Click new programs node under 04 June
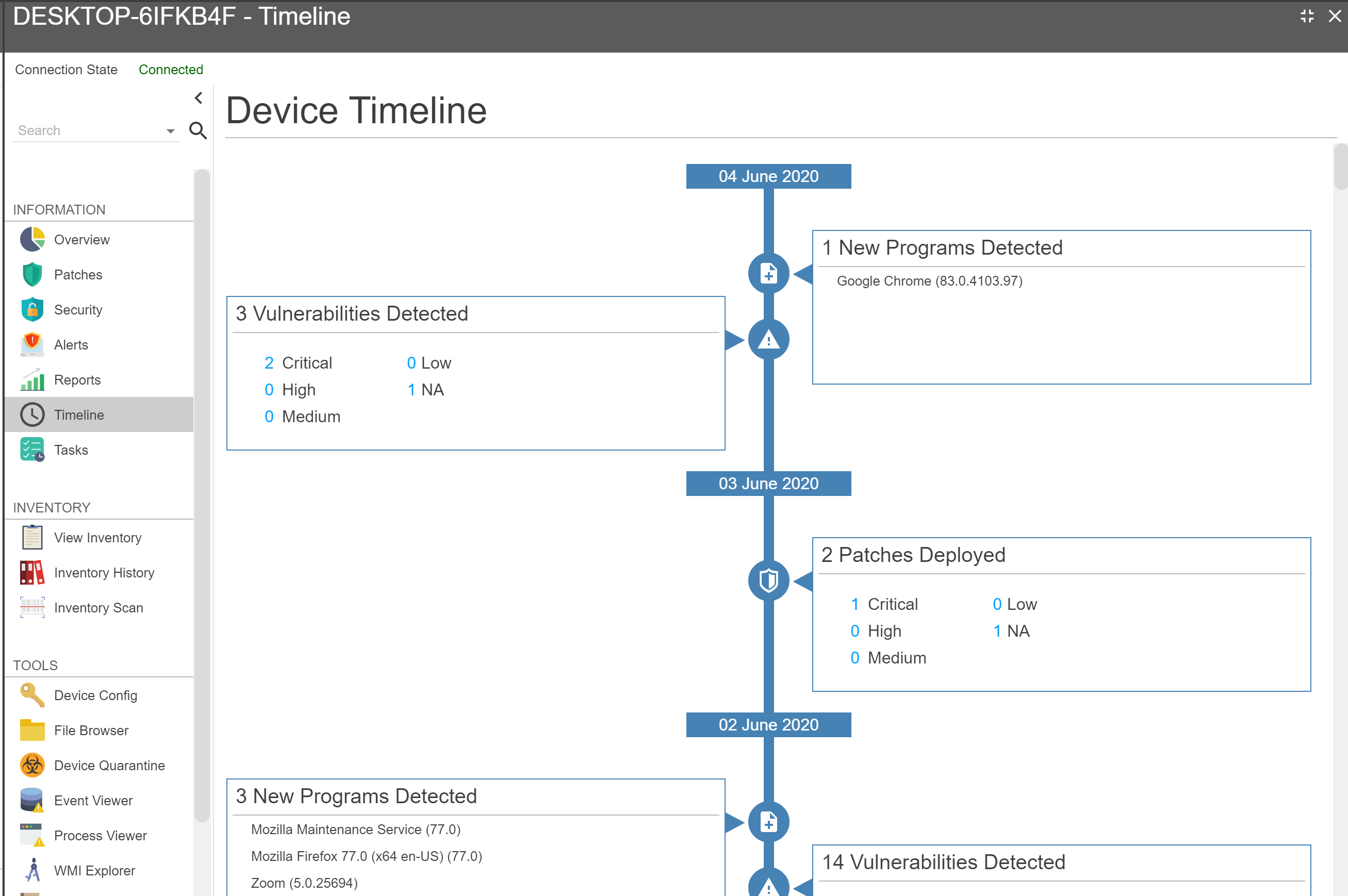Image resolution: width=1348 pixels, height=896 pixels. tap(768, 274)
